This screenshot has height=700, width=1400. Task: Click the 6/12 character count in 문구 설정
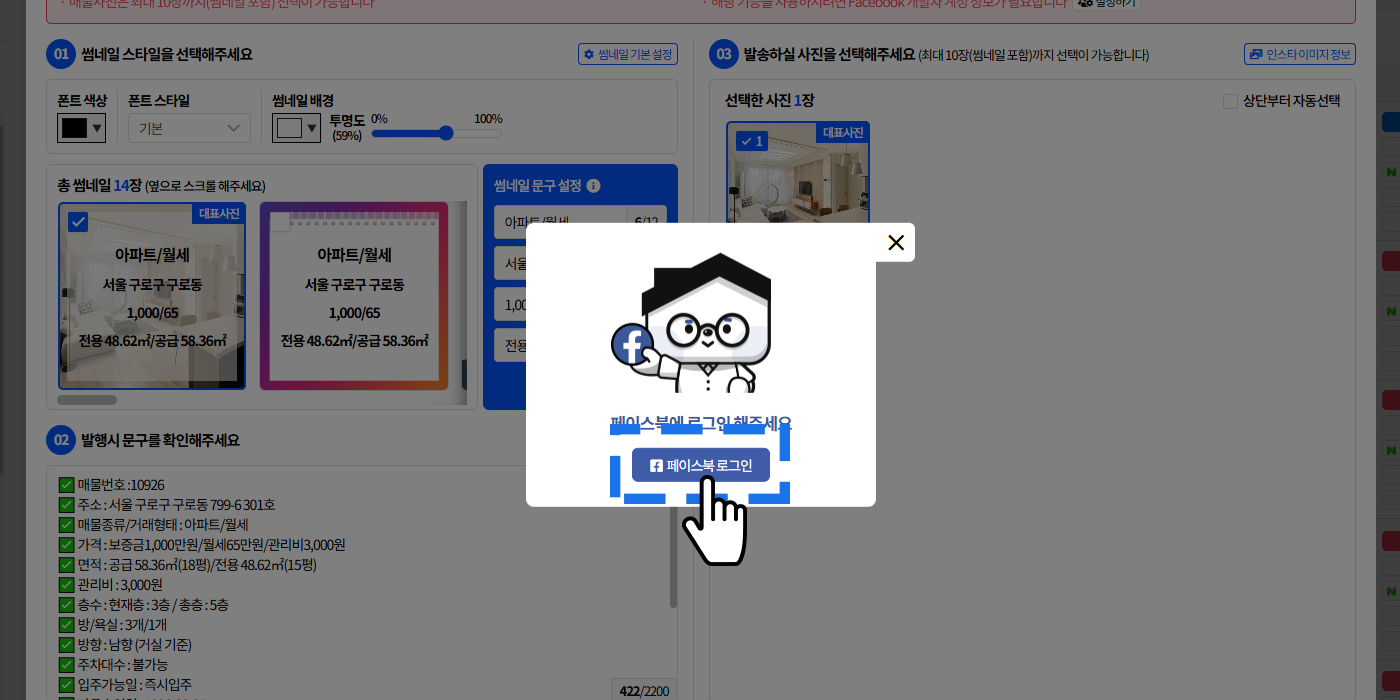click(646, 222)
